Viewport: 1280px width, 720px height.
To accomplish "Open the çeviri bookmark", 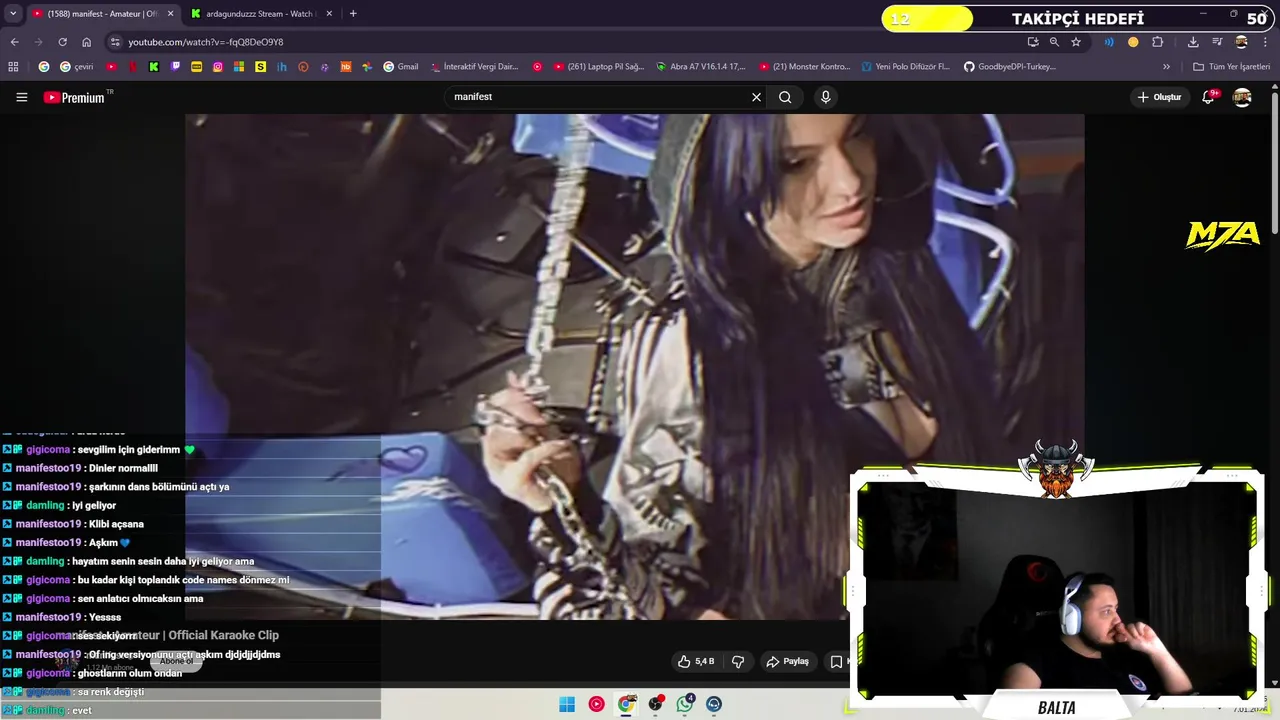I will [77, 67].
